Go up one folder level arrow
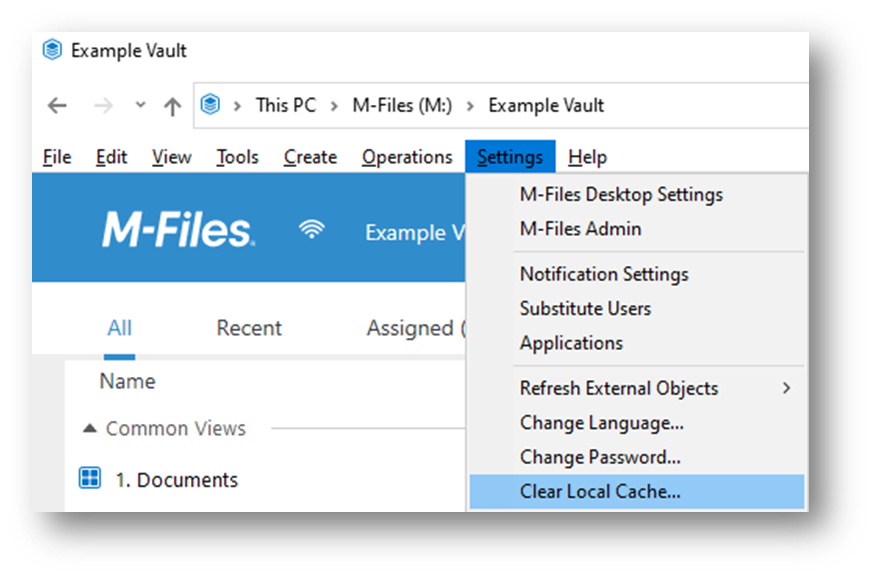 click(x=172, y=106)
